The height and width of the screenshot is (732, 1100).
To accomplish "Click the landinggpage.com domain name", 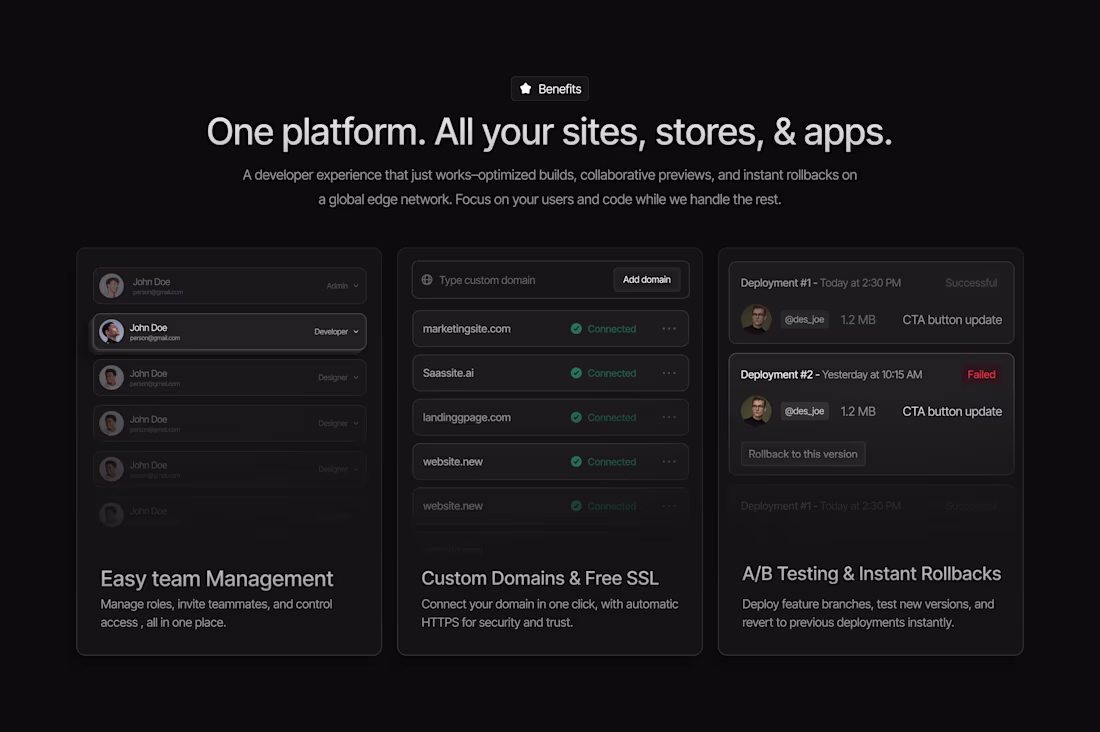I will (x=467, y=417).
